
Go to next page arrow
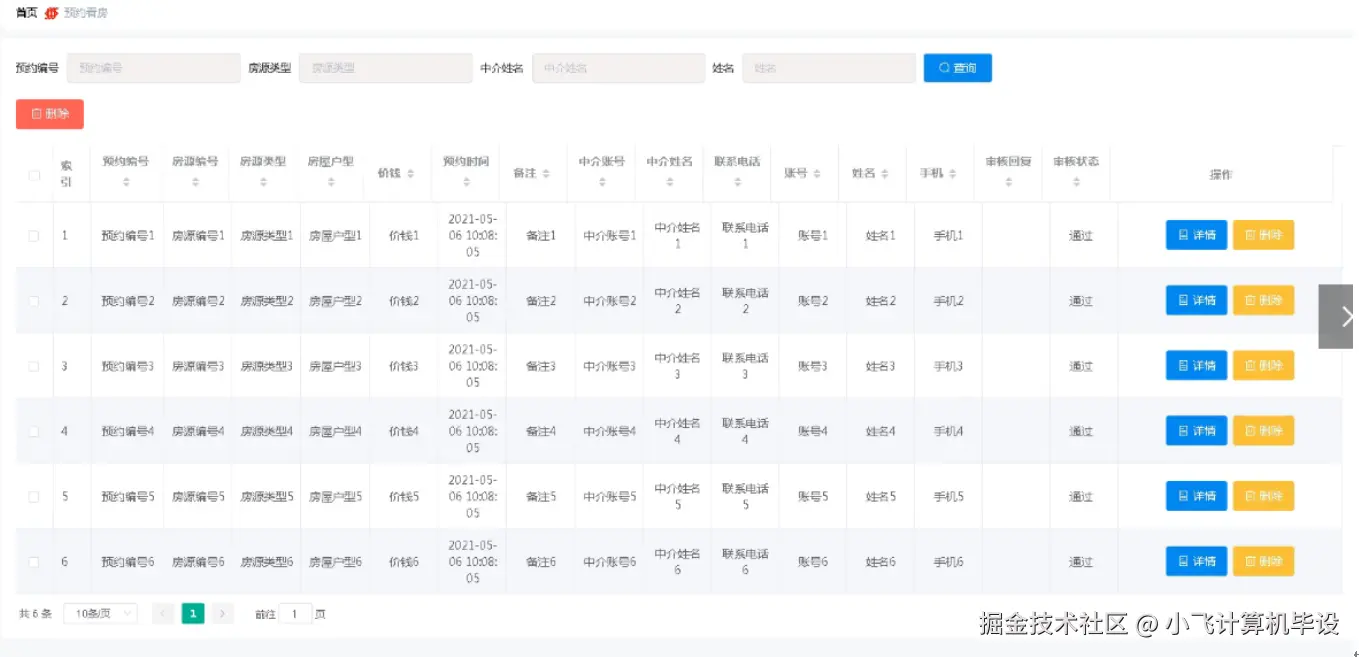tap(223, 614)
